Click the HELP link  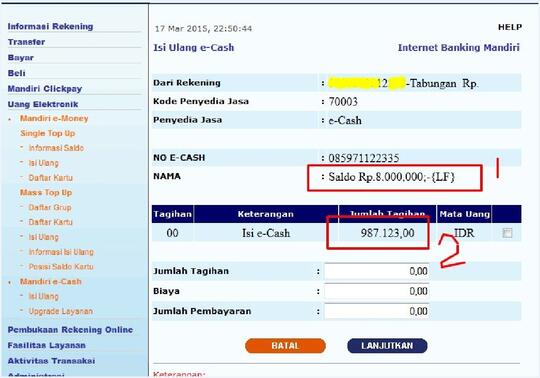(510, 27)
